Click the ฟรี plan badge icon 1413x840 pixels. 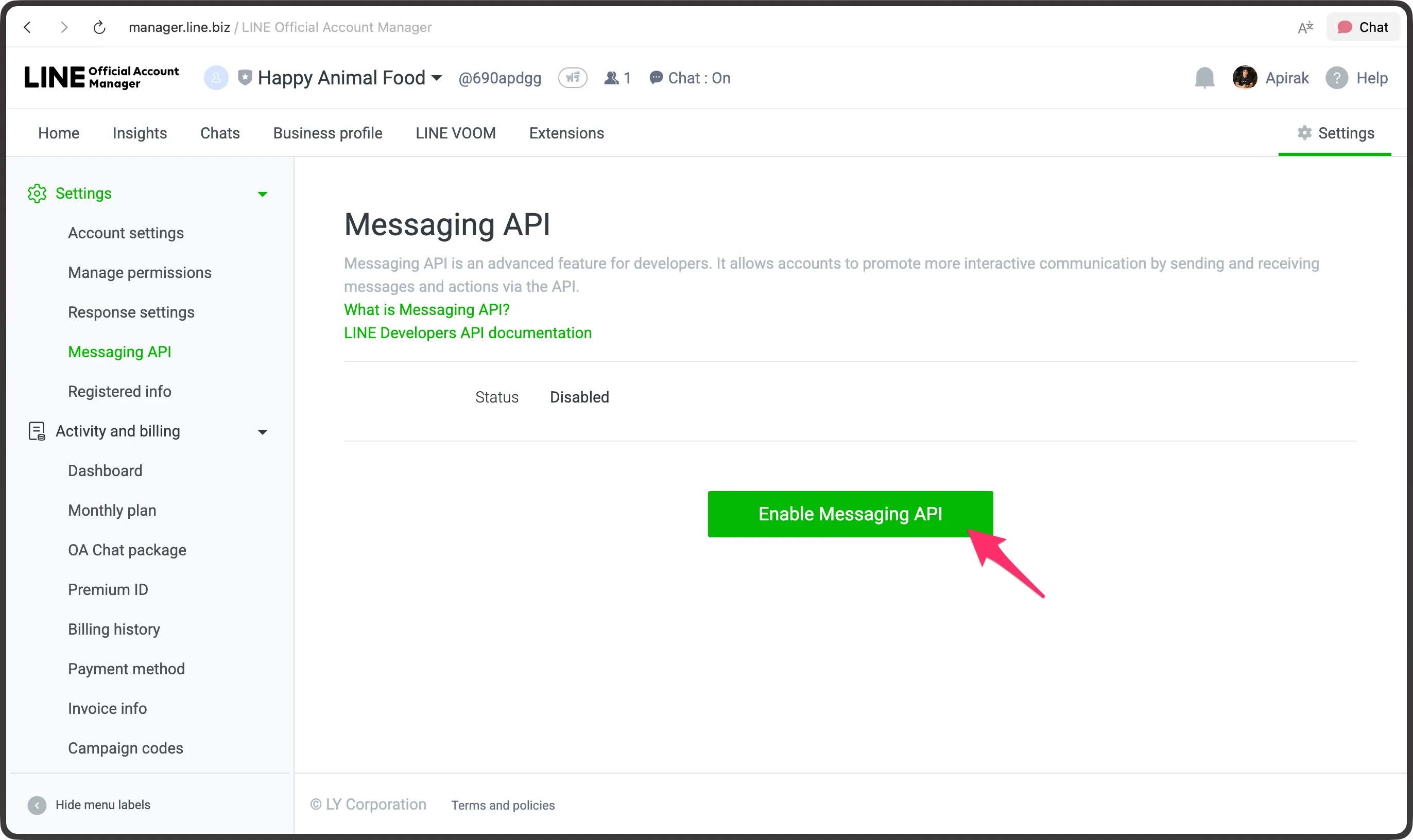(x=572, y=78)
